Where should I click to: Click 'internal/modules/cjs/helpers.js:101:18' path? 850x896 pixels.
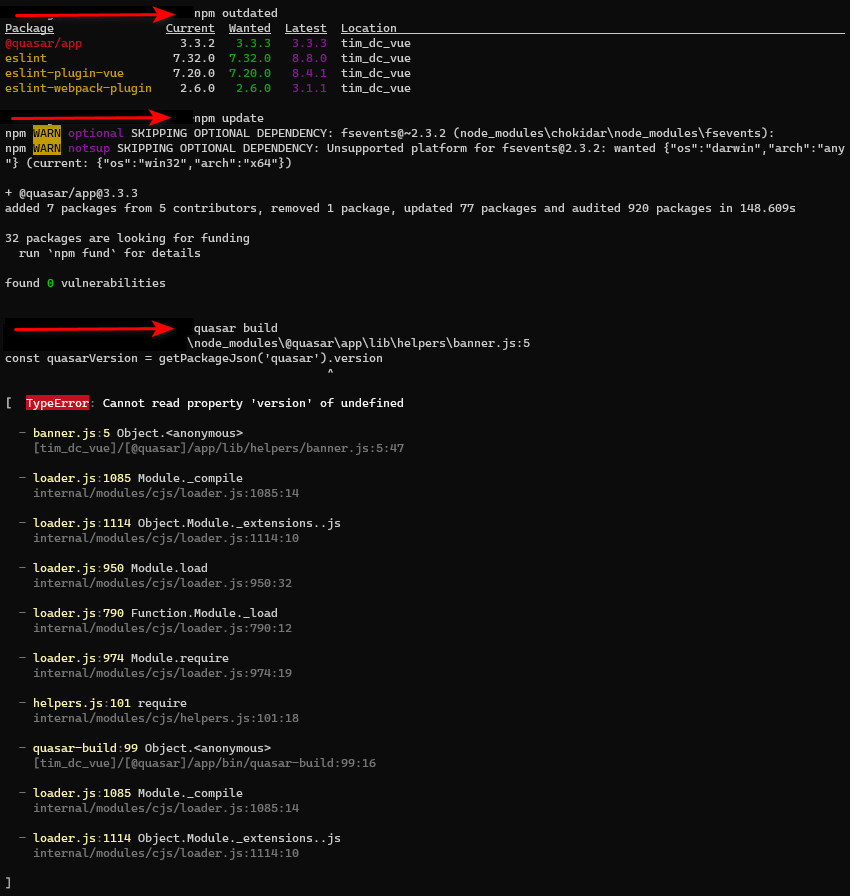pyautogui.click(x=166, y=718)
